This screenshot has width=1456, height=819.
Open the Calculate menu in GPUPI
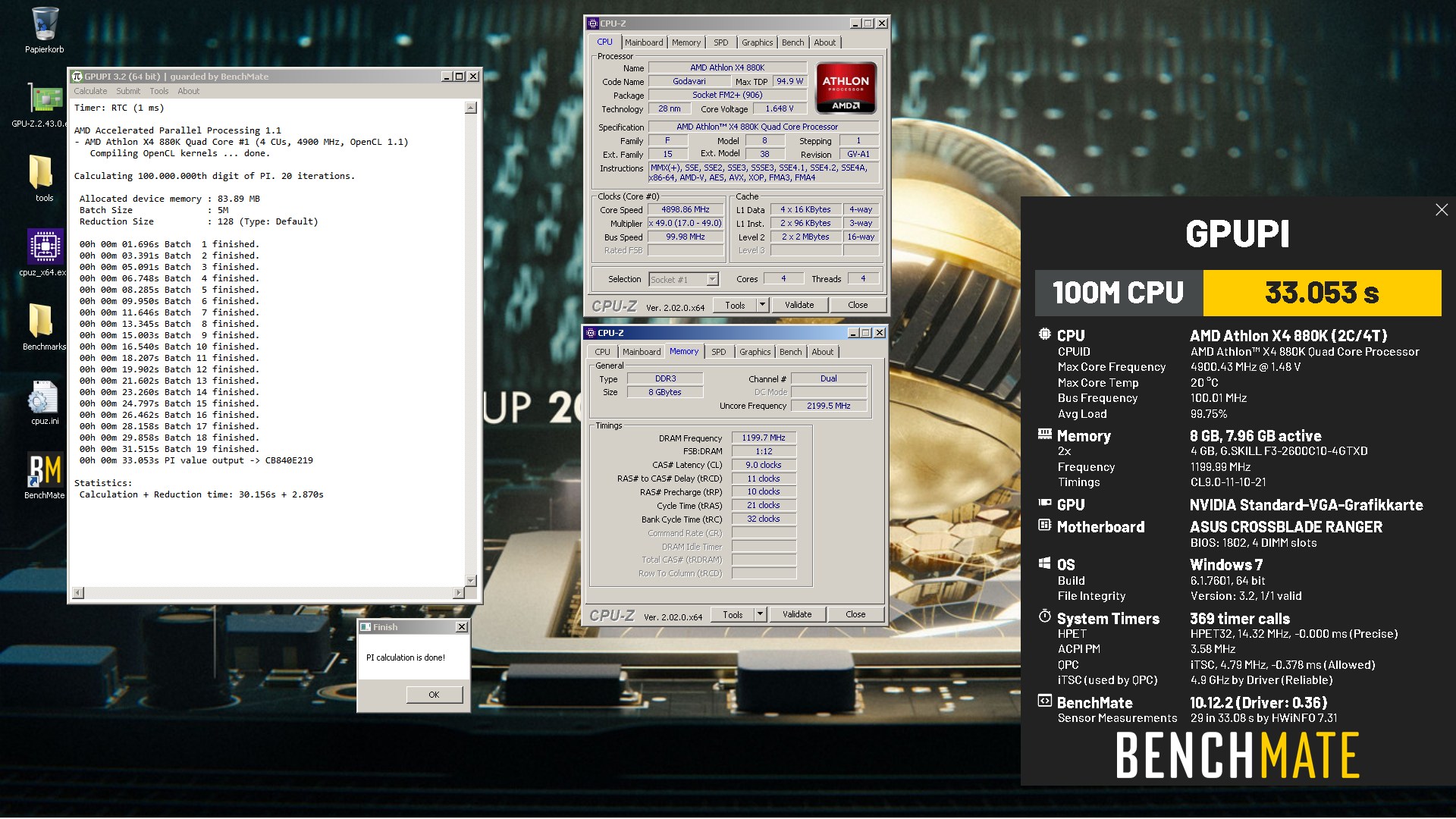pyautogui.click(x=90, y=91)
